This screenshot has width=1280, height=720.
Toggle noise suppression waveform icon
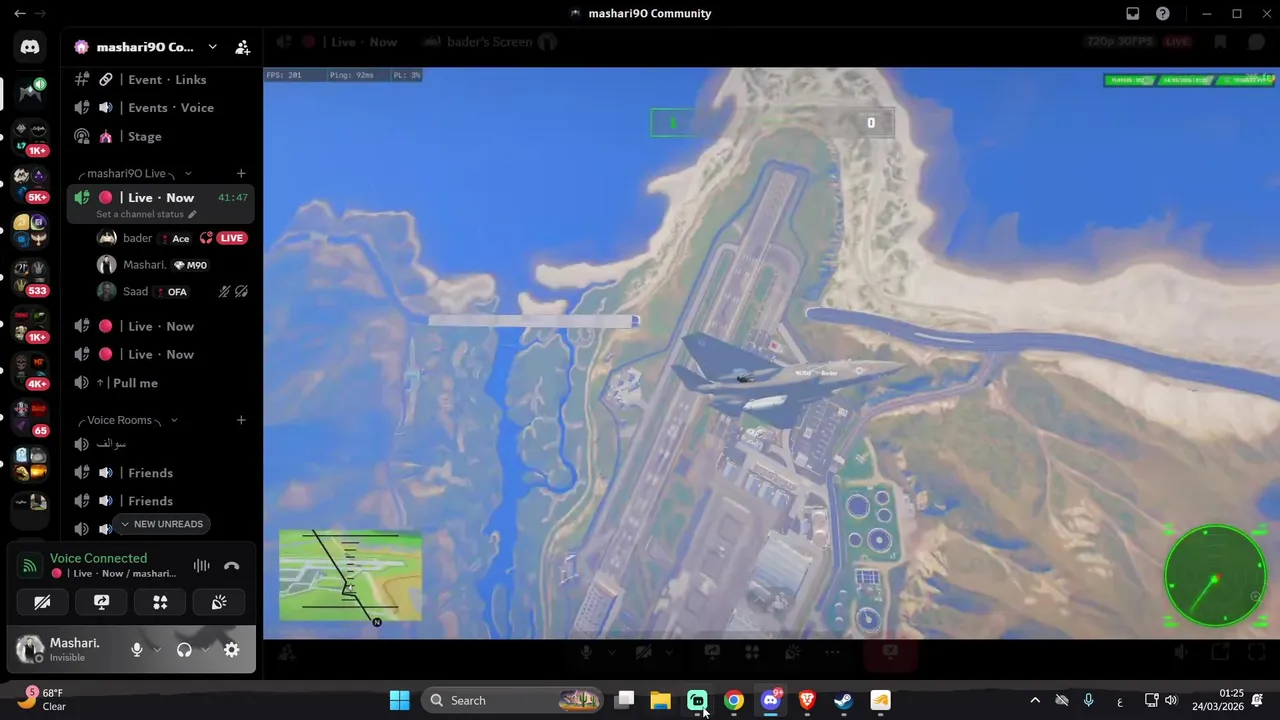click(201, 566)
